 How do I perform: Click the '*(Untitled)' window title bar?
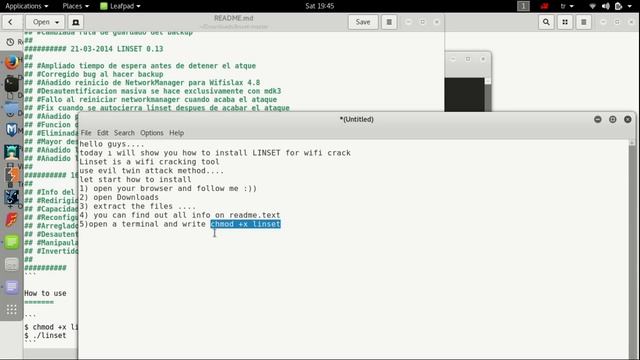point(356,119)
